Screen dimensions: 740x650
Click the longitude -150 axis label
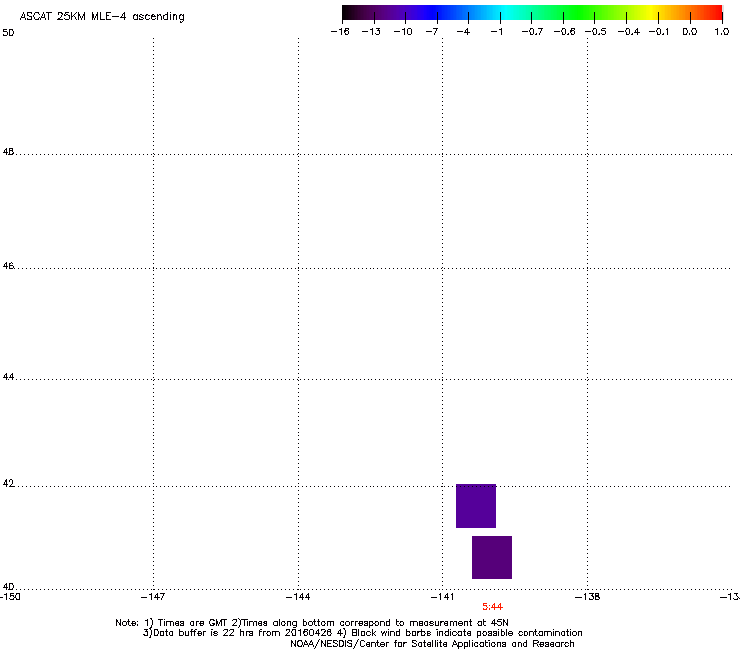coord(10,597)
